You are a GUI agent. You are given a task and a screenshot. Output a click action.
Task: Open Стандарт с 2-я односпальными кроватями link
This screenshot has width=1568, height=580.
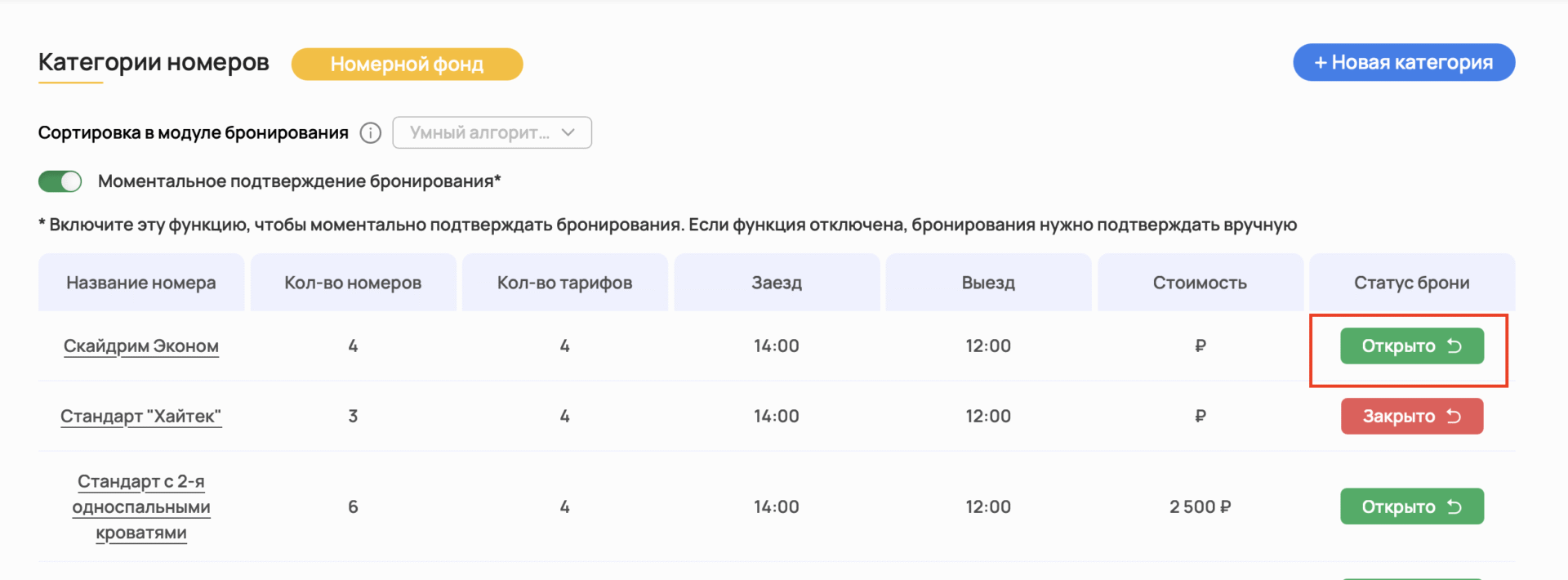click(x=141, y=506)
